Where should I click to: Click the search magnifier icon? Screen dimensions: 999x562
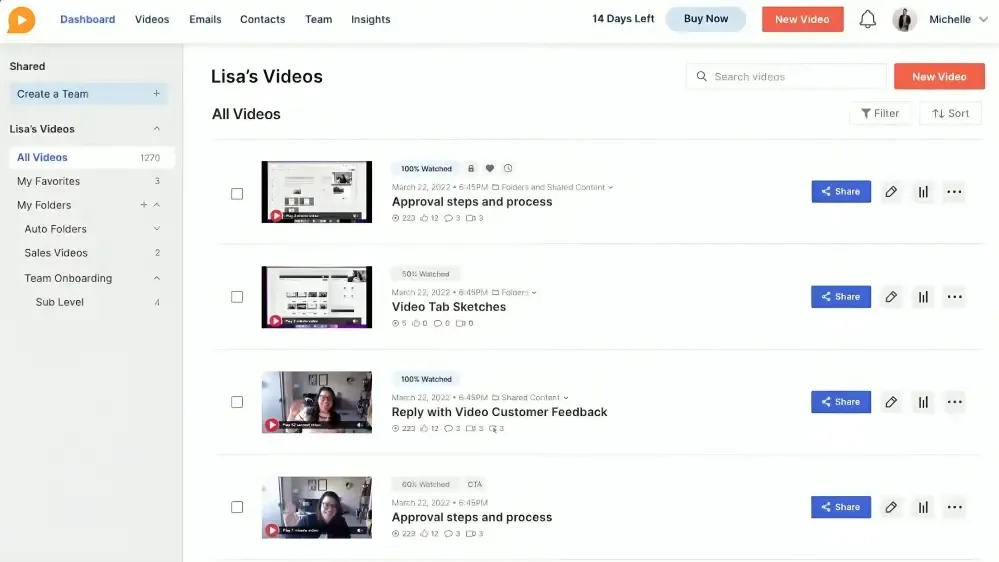(701, 76)
